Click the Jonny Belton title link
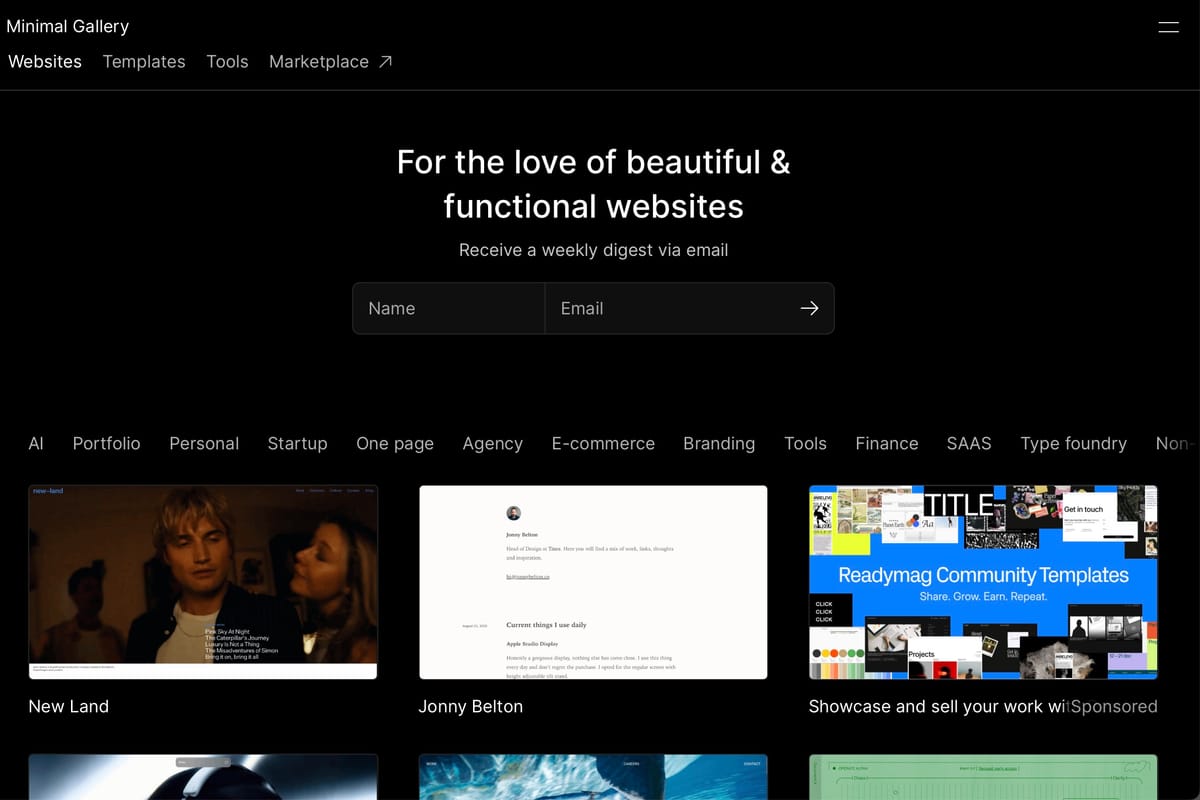Viewport: 1200px width, 800px height. pyautogui.click(x=470, y=706)
